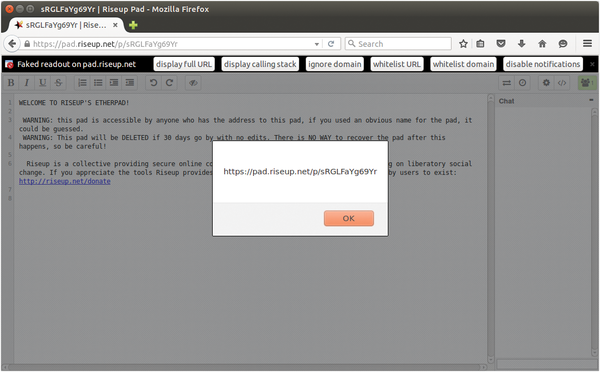Bookmark this page with star icon

463,44
